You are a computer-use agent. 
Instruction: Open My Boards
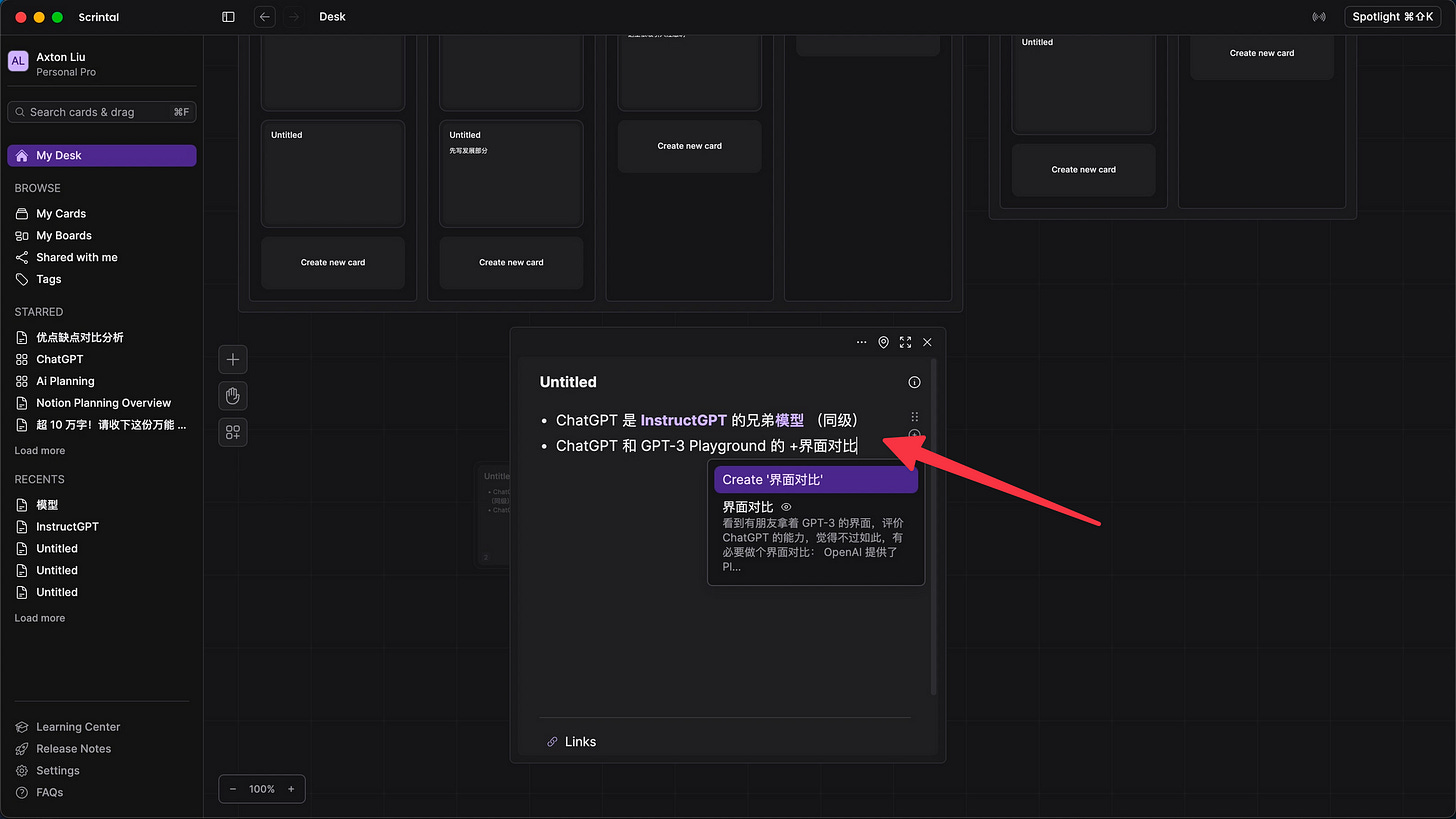[x=64, y=236]
